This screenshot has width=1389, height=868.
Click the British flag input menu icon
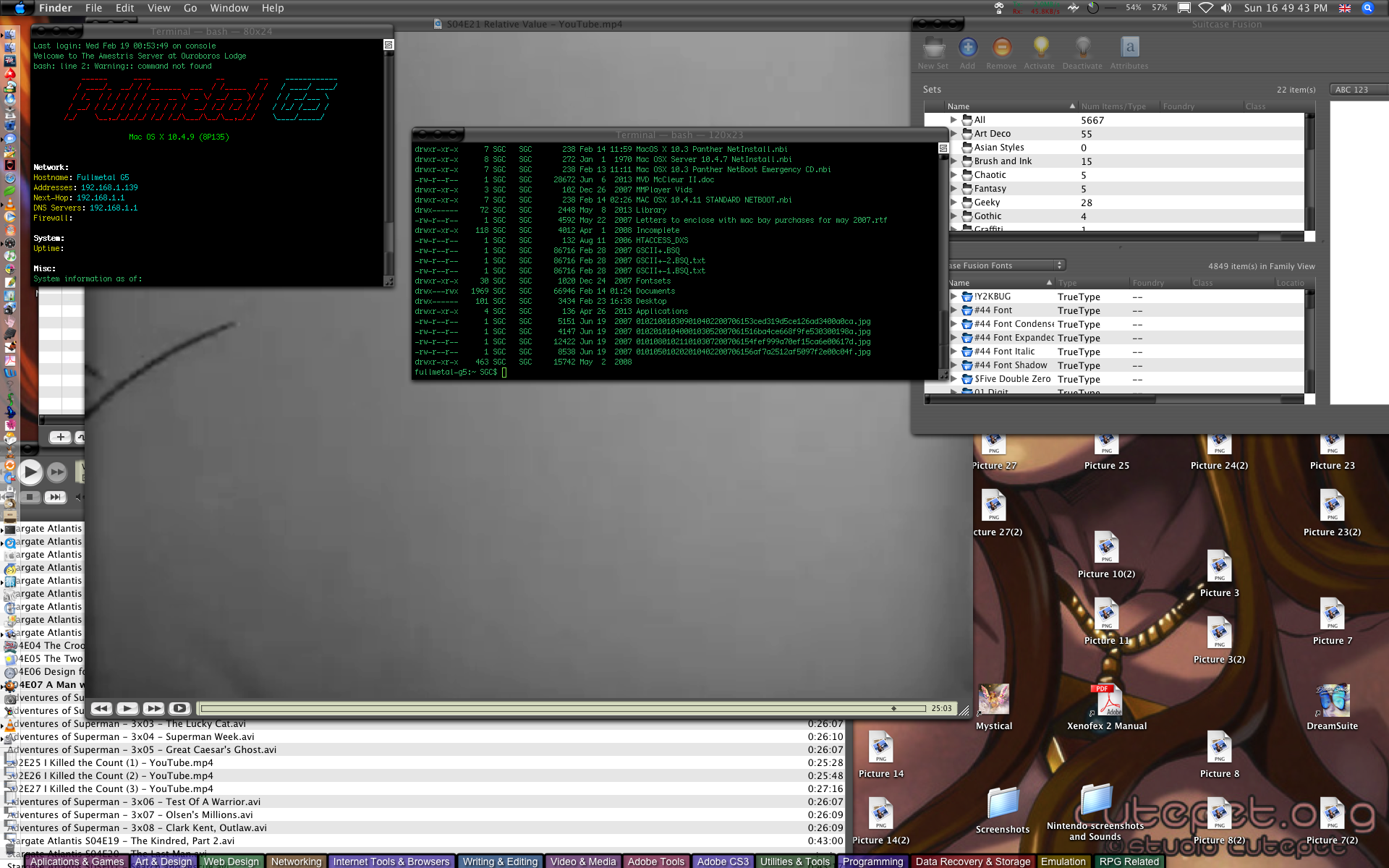pyautogui.click(x=1345, y=8)
